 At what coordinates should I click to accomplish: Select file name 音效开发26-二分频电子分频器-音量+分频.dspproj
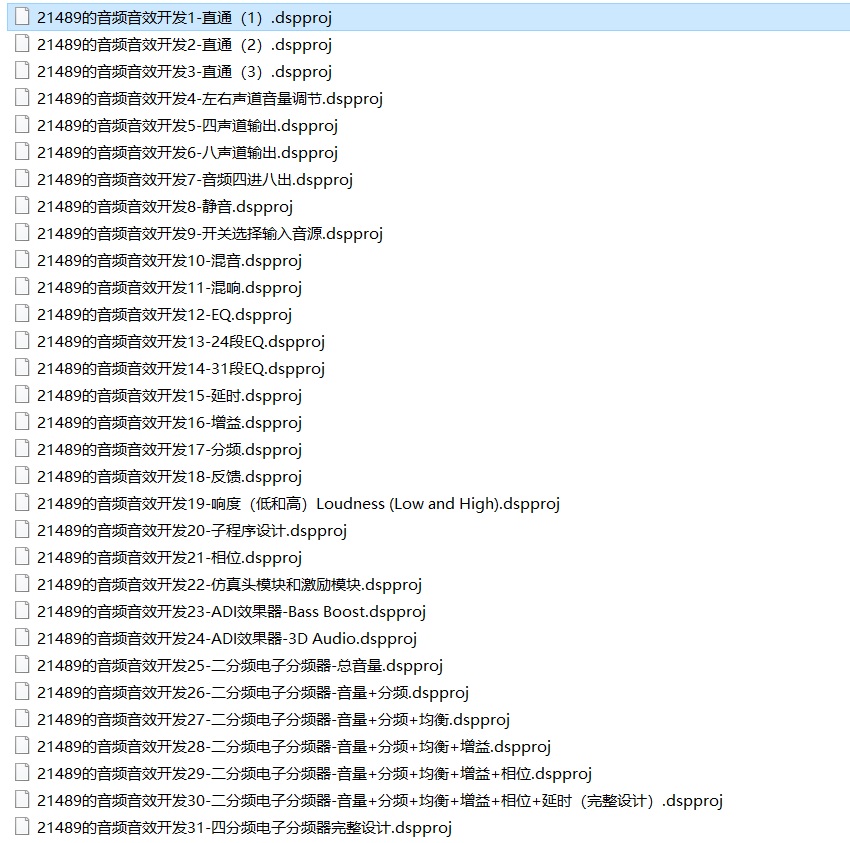pyautogui.click(x=253, y=693)
